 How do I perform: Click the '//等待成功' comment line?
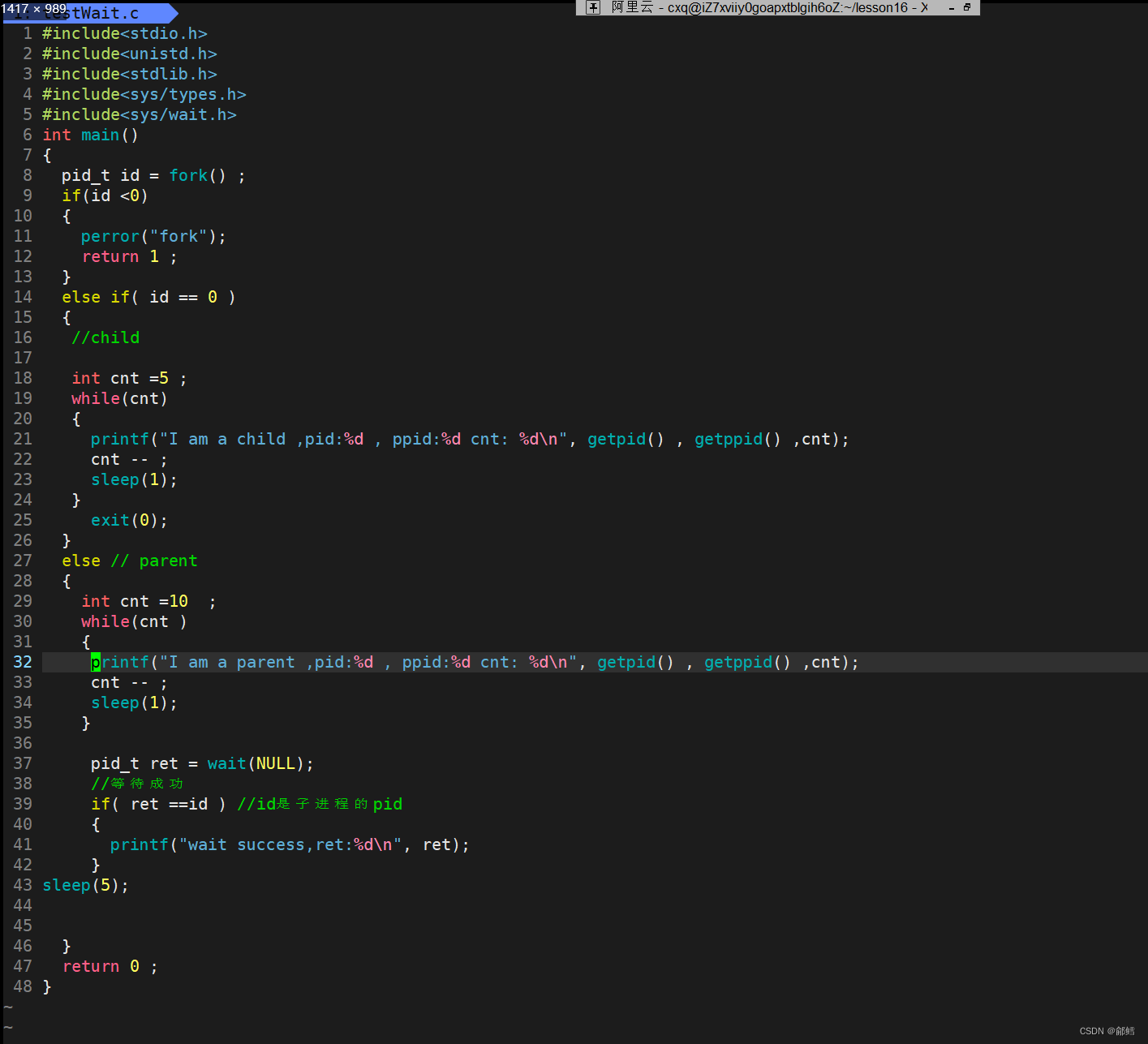pos(137,784)
